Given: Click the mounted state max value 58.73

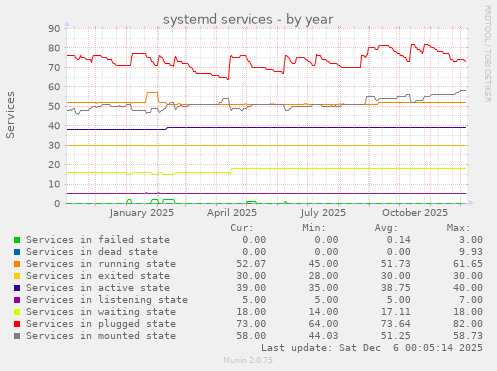Looking at the screenshot, I should 468,336.
